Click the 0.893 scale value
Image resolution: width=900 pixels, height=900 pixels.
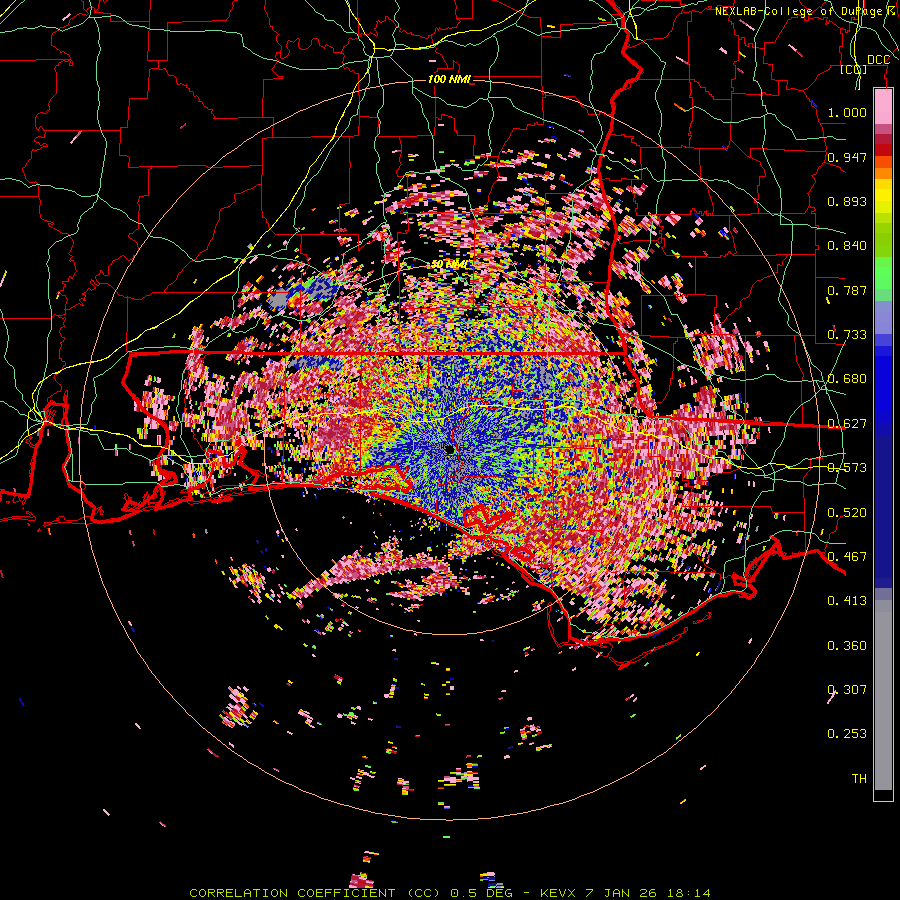pos(847,201)
